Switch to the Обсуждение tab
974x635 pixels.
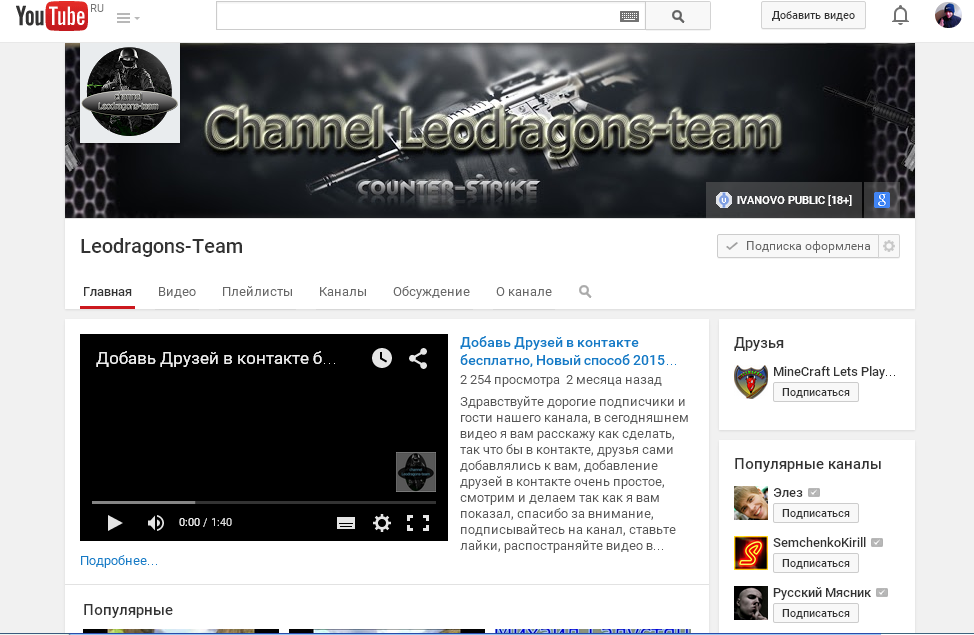click(431, 292)
